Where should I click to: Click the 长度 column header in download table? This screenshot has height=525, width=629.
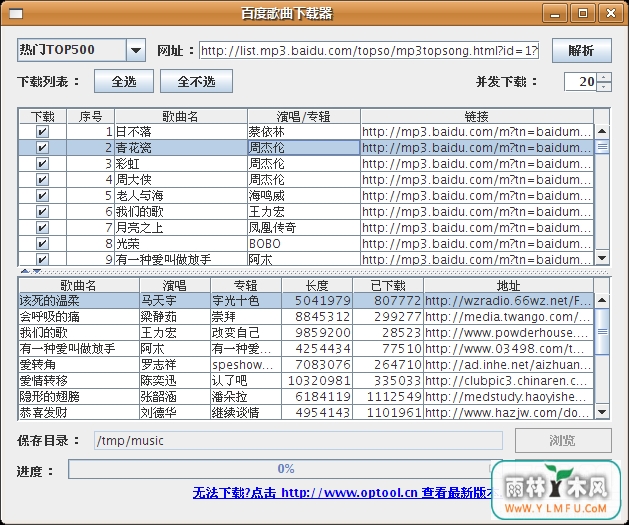pyautogui.click(x=317, y=286)
